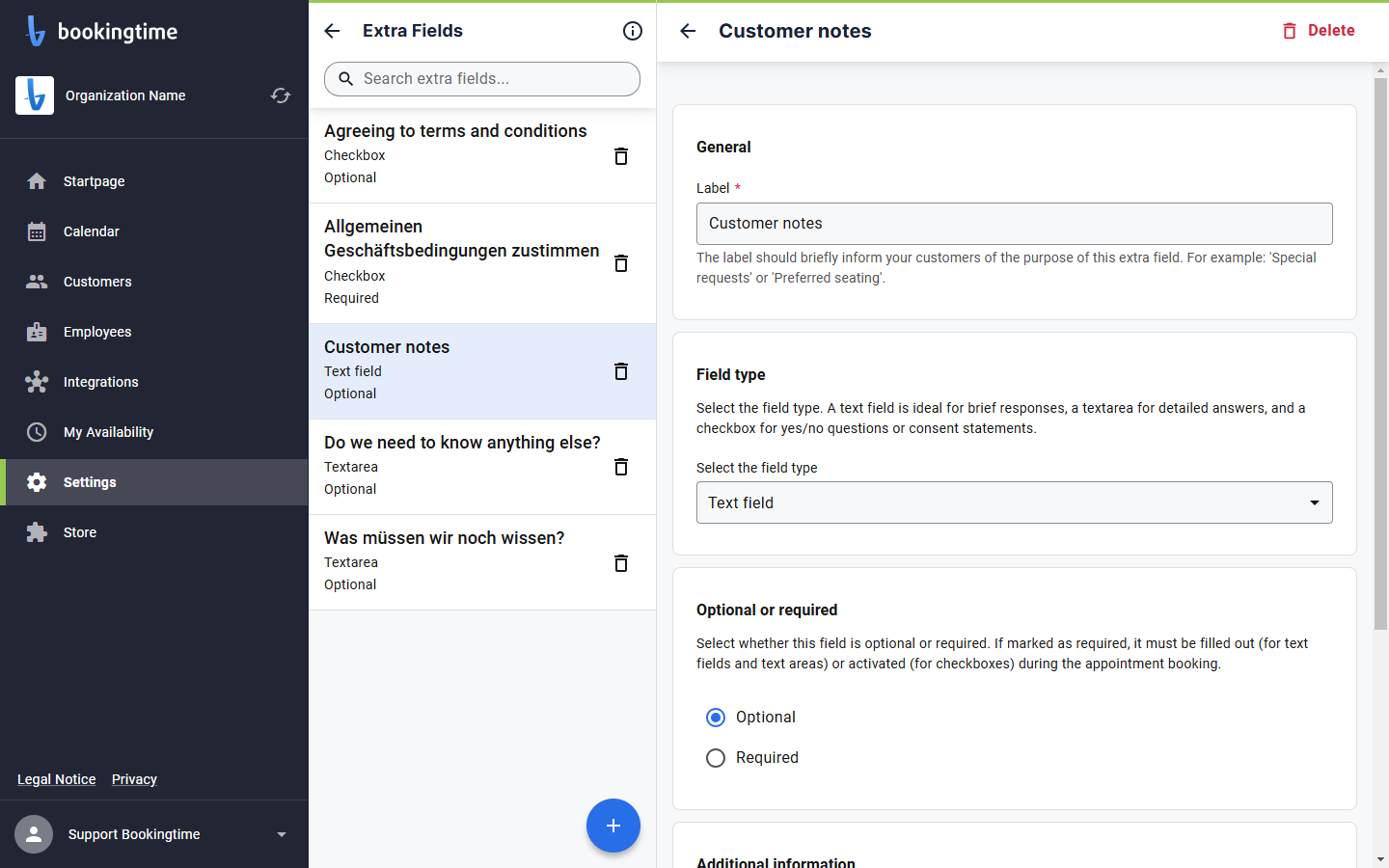Image resolution: width=1389 pixels, height=868 pixels.
Task: Click the organization sync refresh icon
Action: (x=281, y=95)
